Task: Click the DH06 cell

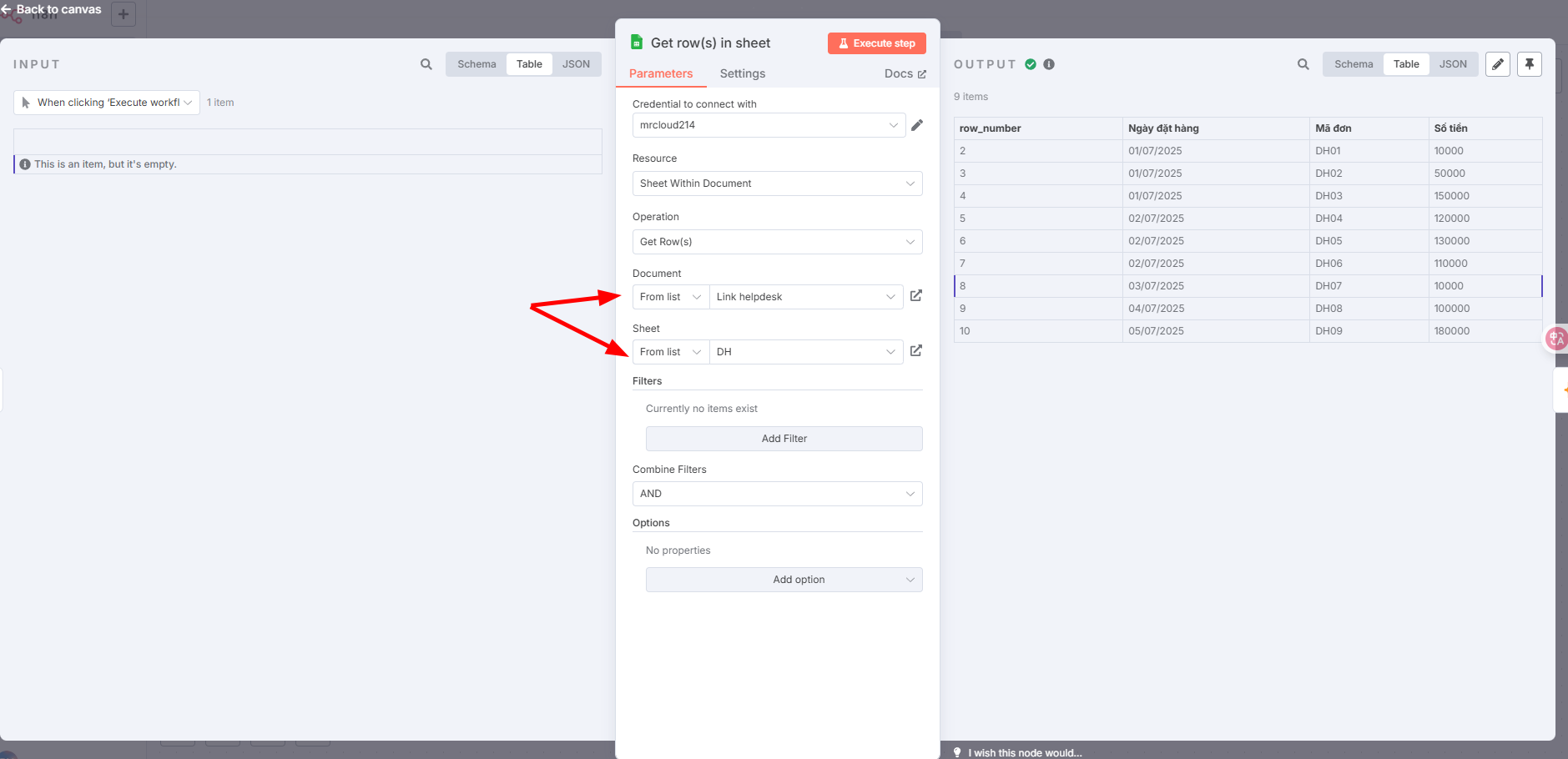Action: (x=1369, y=264)
